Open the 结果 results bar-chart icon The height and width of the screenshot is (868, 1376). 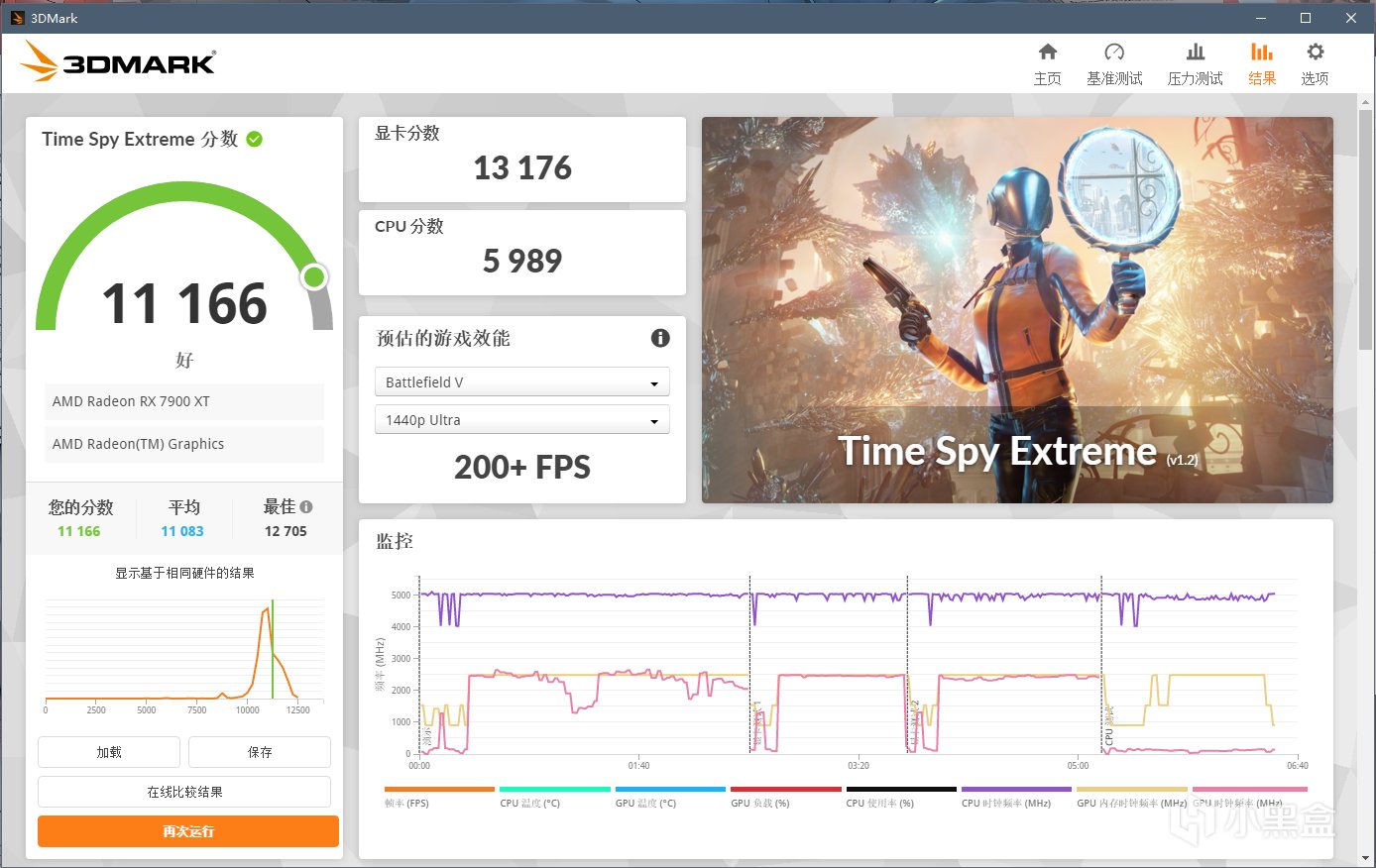pyautogui.click(x=1262, y=52)
